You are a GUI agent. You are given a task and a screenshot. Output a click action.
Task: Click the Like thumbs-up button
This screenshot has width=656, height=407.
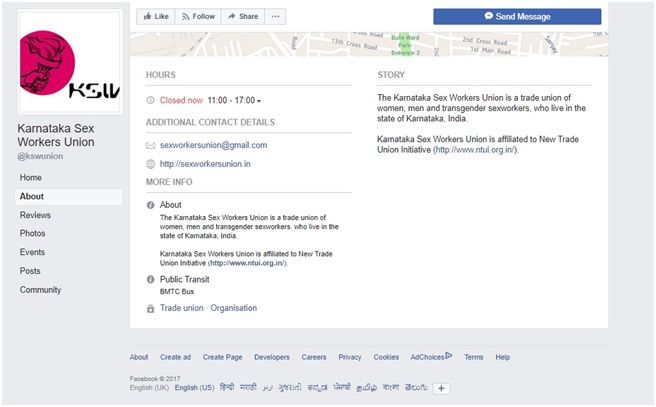(156, 16)
